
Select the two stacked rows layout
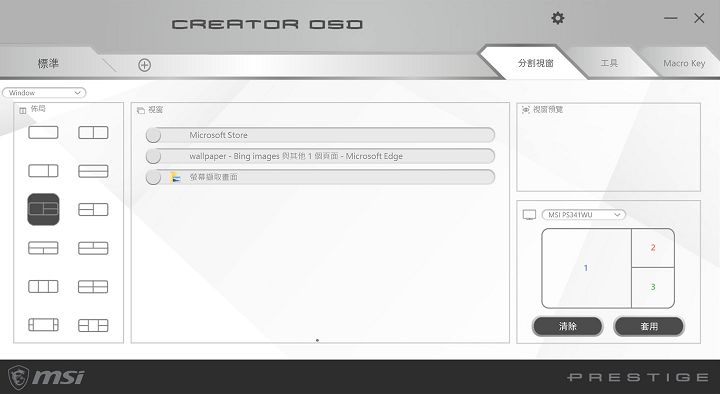(x=93, y=171)
